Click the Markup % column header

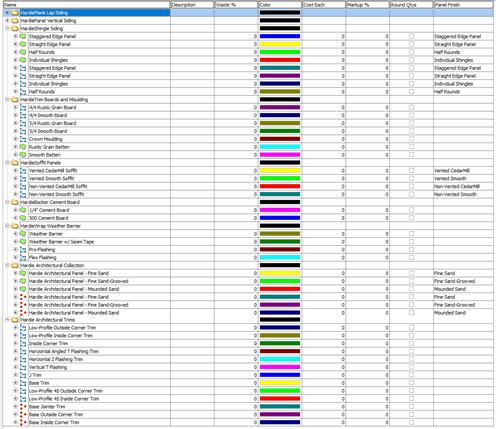[368, 5]
